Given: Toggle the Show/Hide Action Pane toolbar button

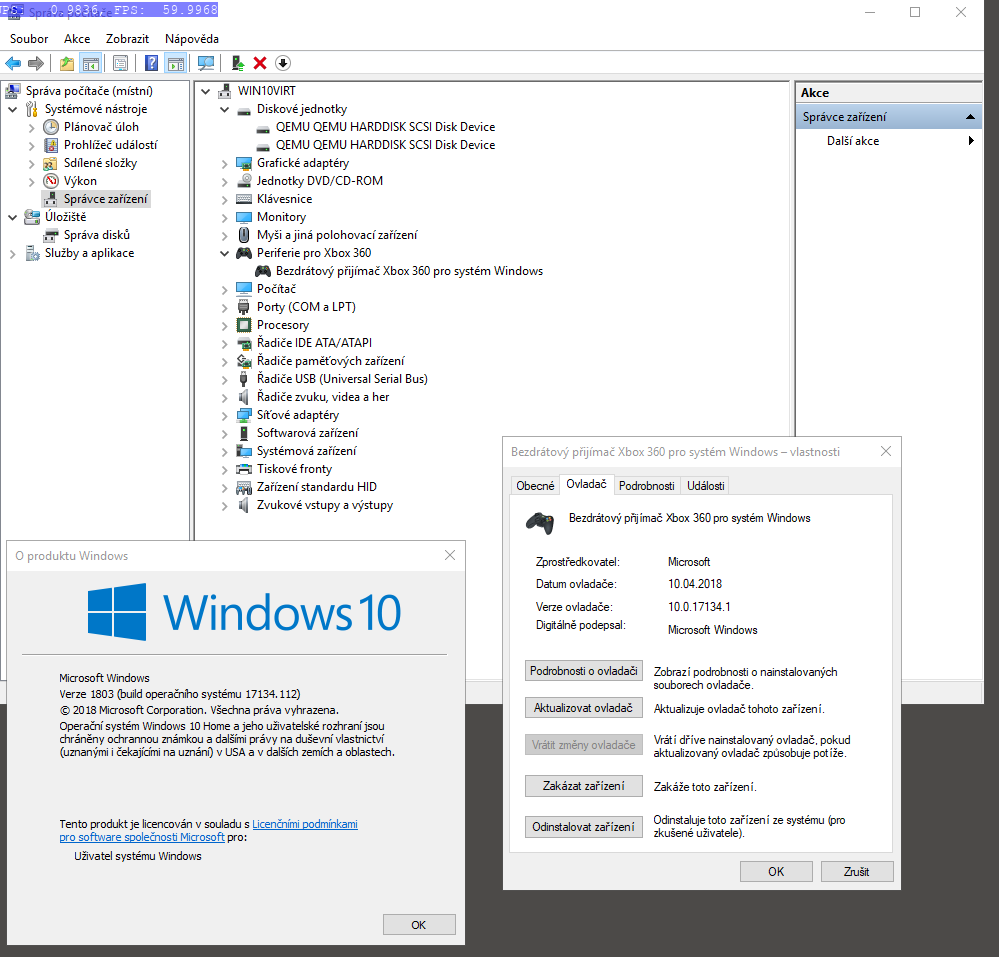Looking at the screenshot, I should click(176, 63).
